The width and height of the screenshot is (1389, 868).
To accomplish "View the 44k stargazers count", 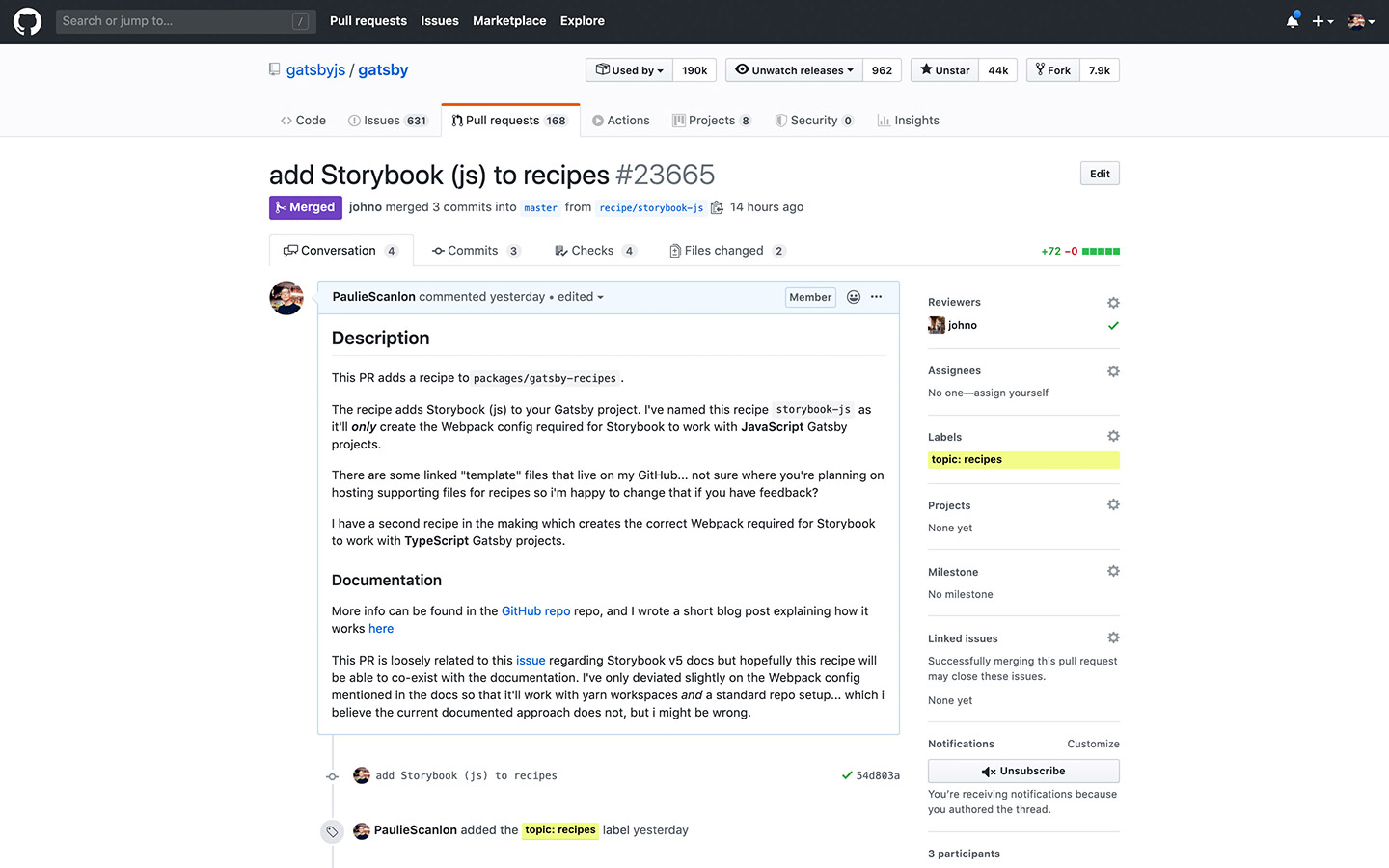I will pos(998,70).
